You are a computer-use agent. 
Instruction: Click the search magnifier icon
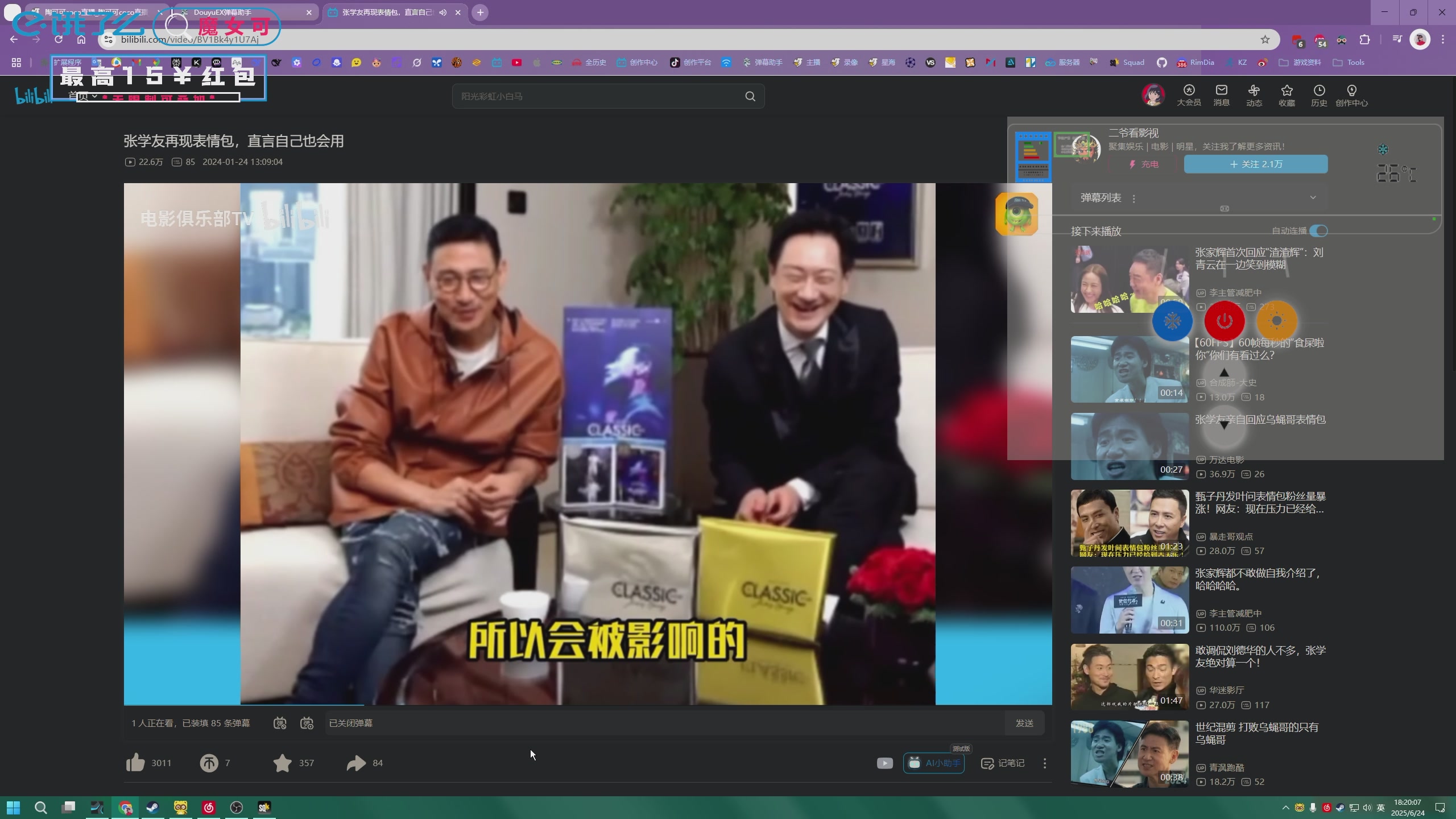(750, 96)
